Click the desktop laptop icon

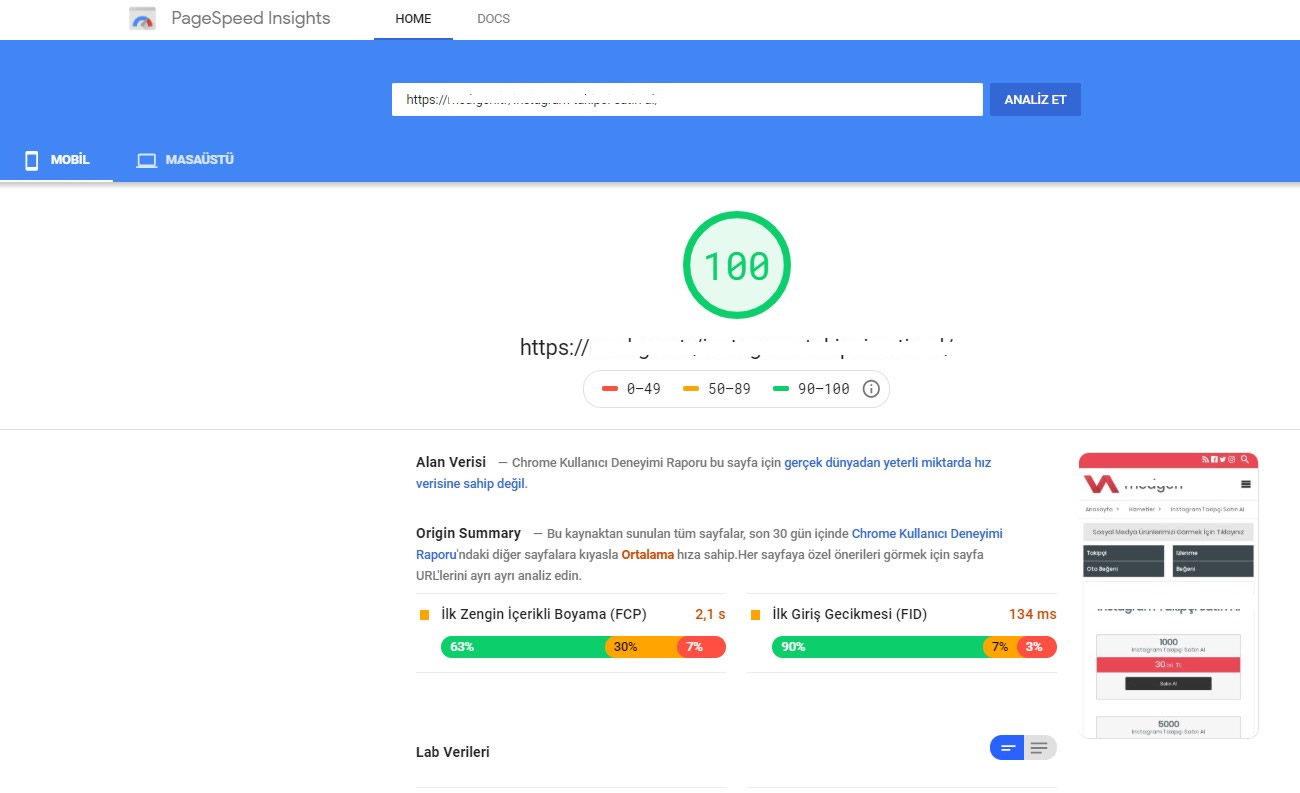tap(147, 160)
